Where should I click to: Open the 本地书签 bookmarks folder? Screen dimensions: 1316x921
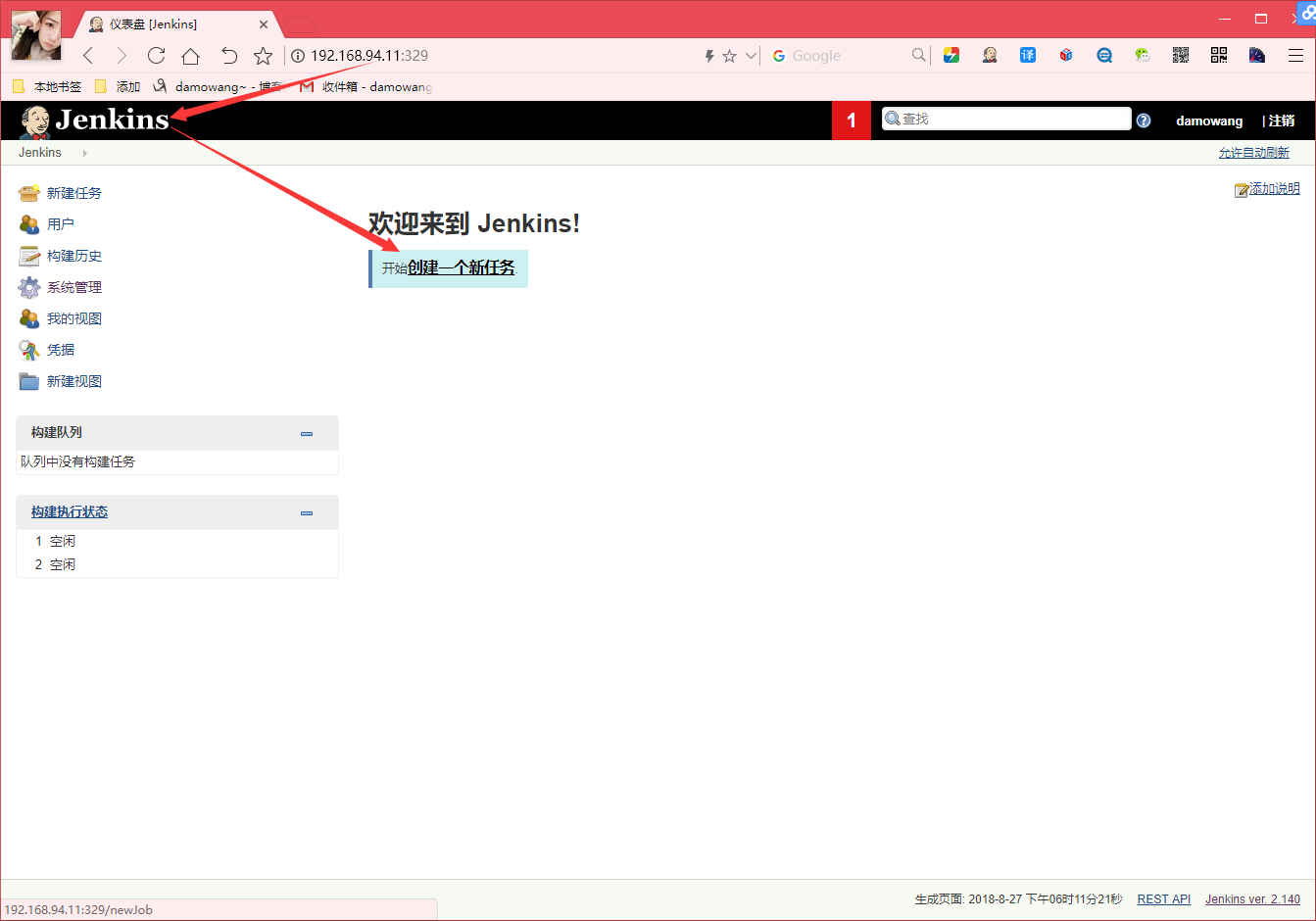47,87
